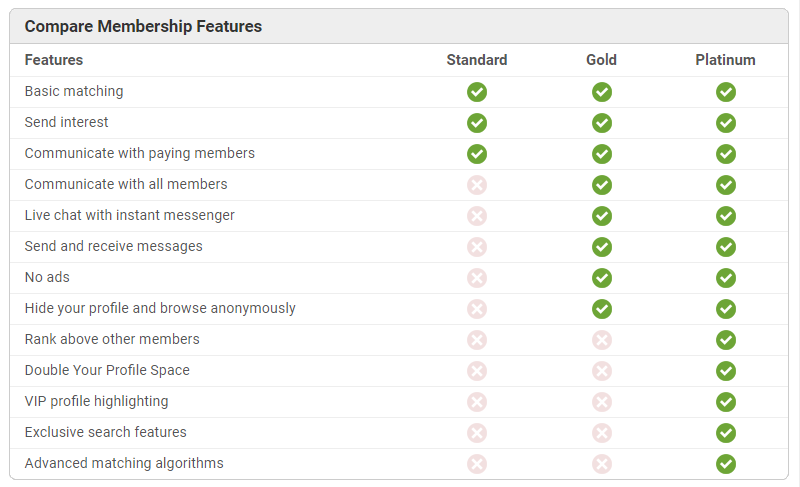Viewport: 800px width, 487px height.
Task: Click the Compare Membership Features title
Action: click(143, 27)
